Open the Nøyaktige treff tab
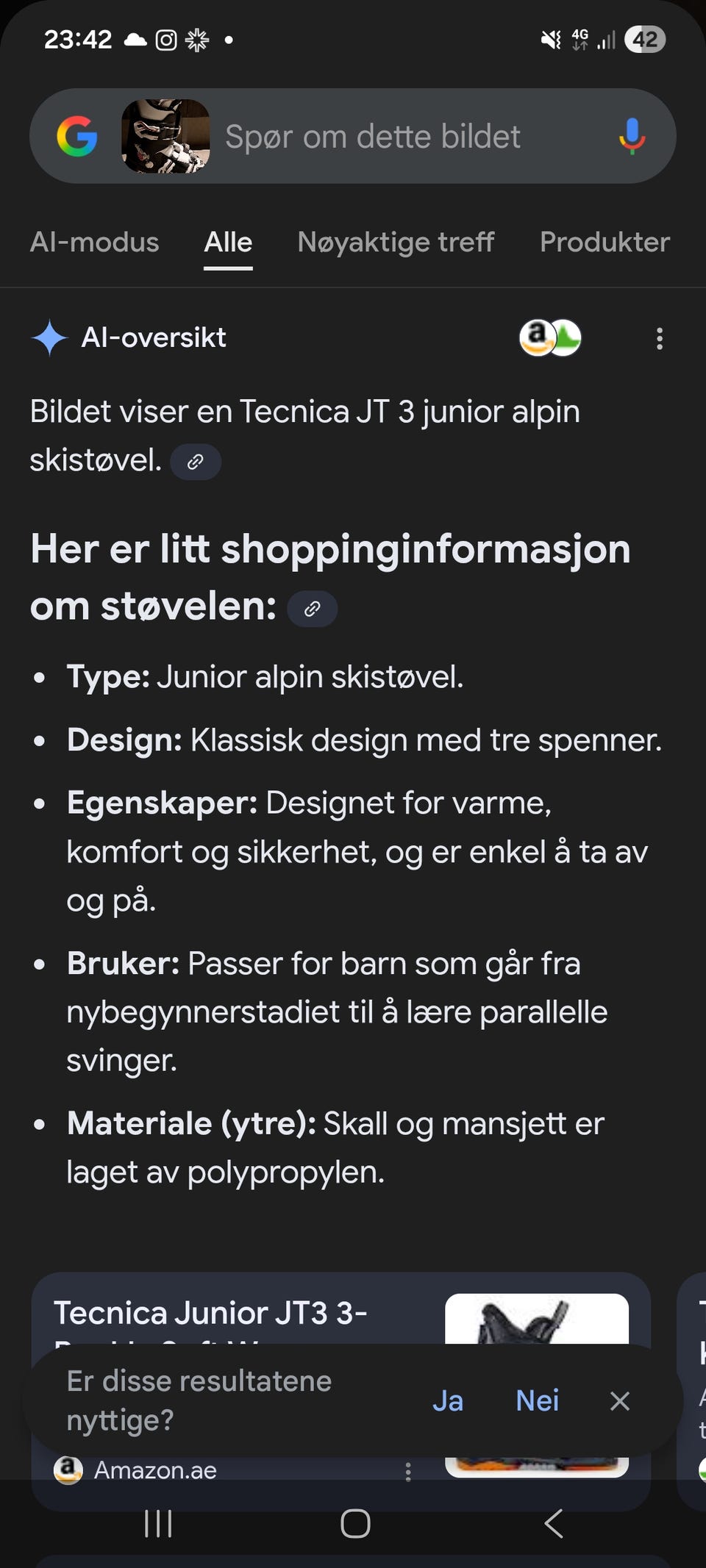The width and height of the screenshot is (706, 1568). click(396, 243)
